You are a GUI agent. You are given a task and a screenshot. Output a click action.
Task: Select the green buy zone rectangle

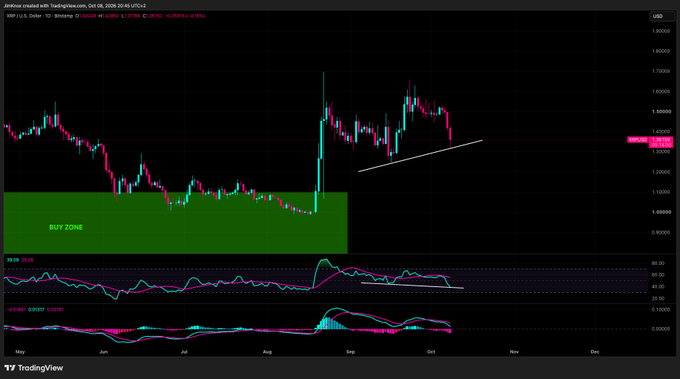tap(176, 223)
